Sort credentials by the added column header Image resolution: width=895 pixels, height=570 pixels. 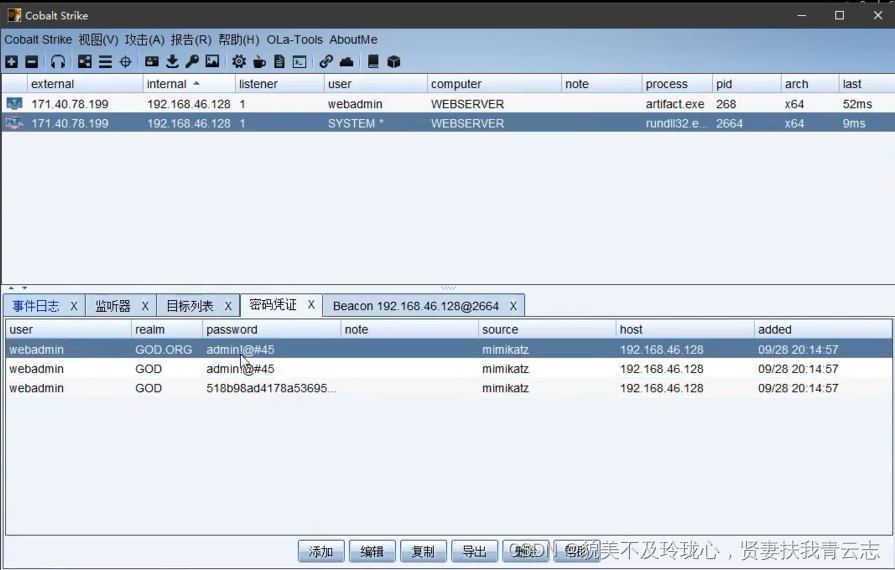pyautogui.click(x=823, y=330)
